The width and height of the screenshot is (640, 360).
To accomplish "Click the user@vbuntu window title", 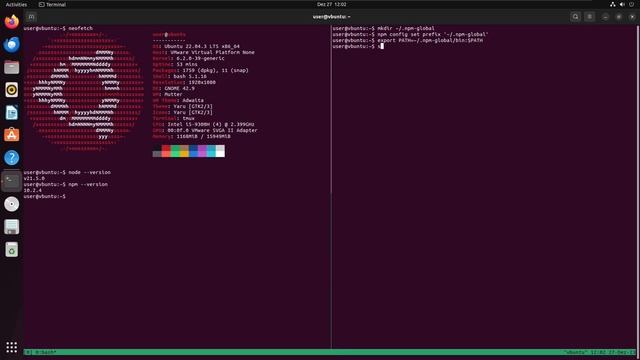I will tap(331, 17).
